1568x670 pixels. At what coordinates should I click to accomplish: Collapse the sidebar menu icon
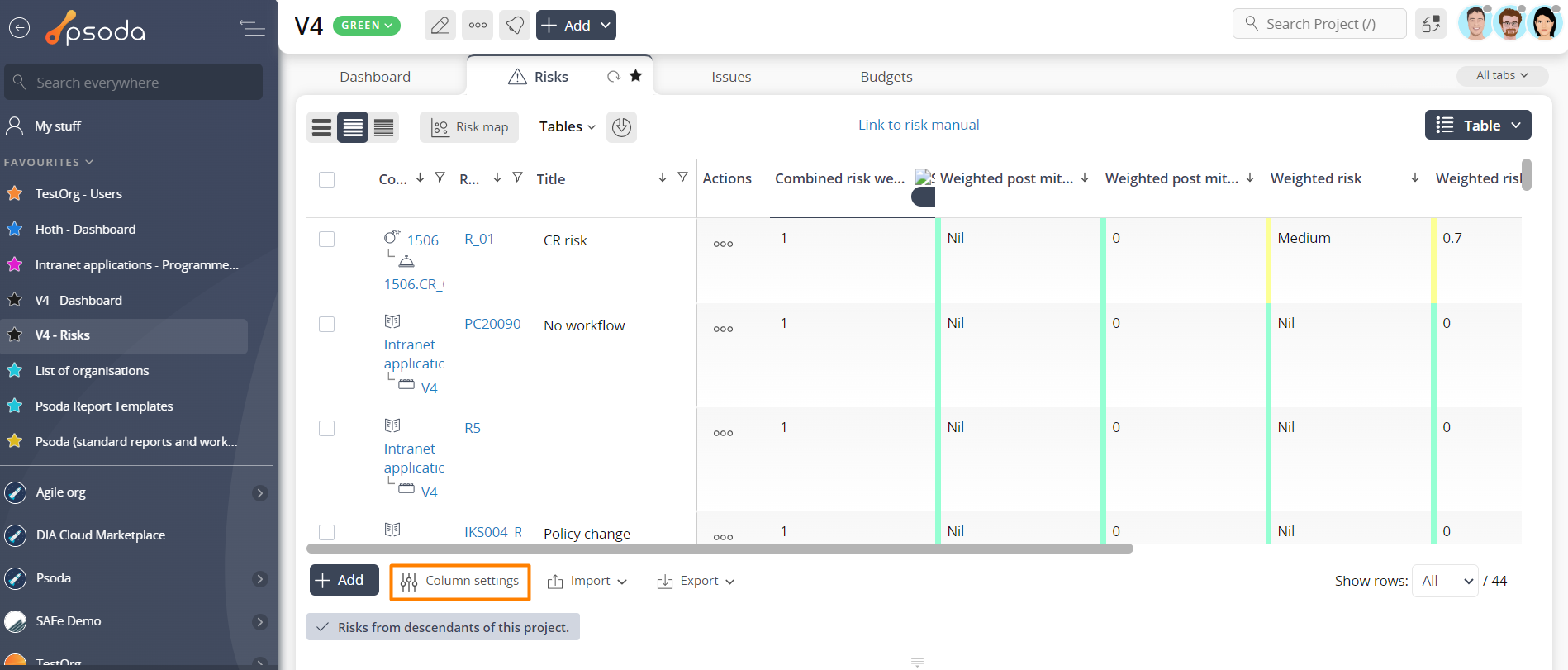pyautogui.click(x=252, y=28)
